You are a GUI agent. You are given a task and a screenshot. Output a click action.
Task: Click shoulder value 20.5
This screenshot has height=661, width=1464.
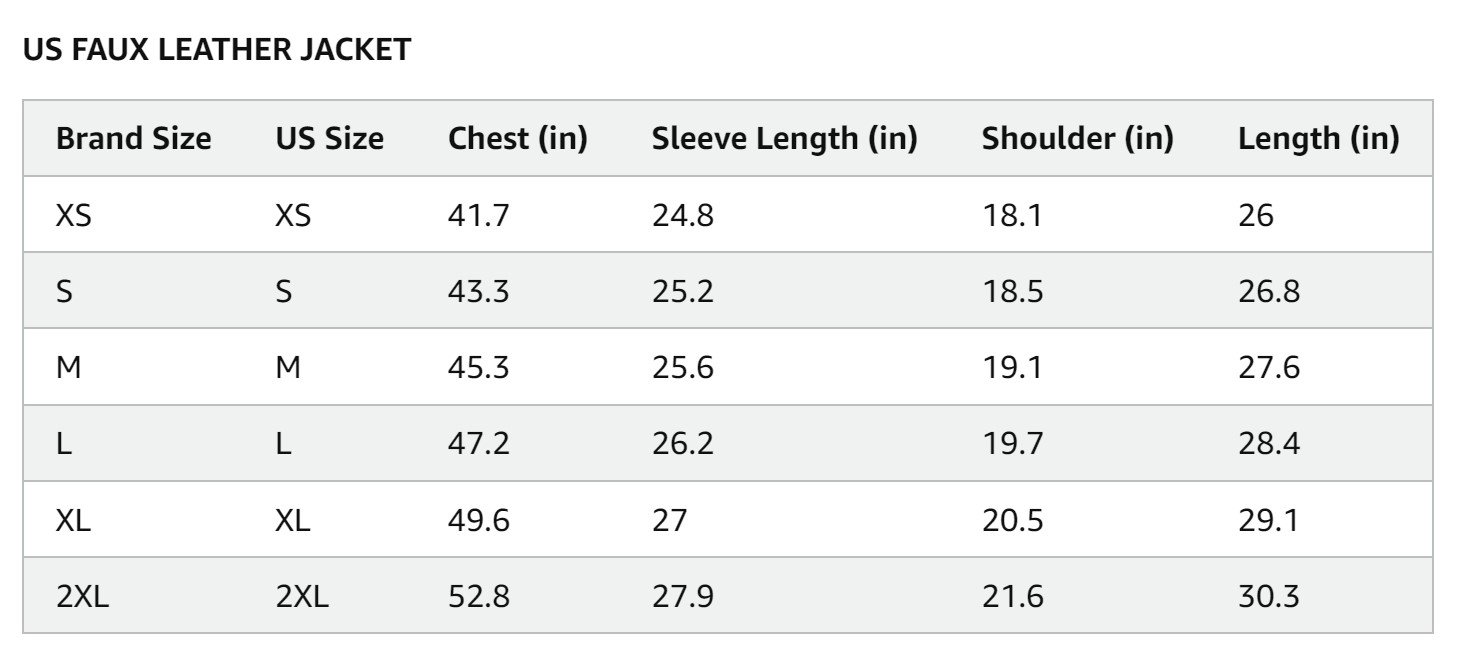[x=1012, y=520]
